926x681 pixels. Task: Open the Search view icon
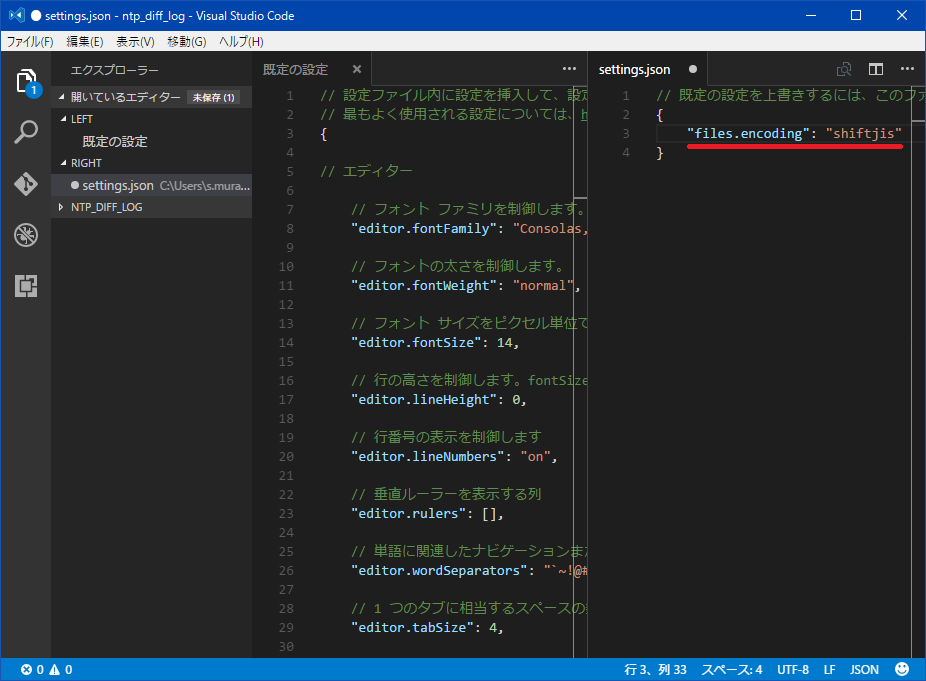pos(26,132)
